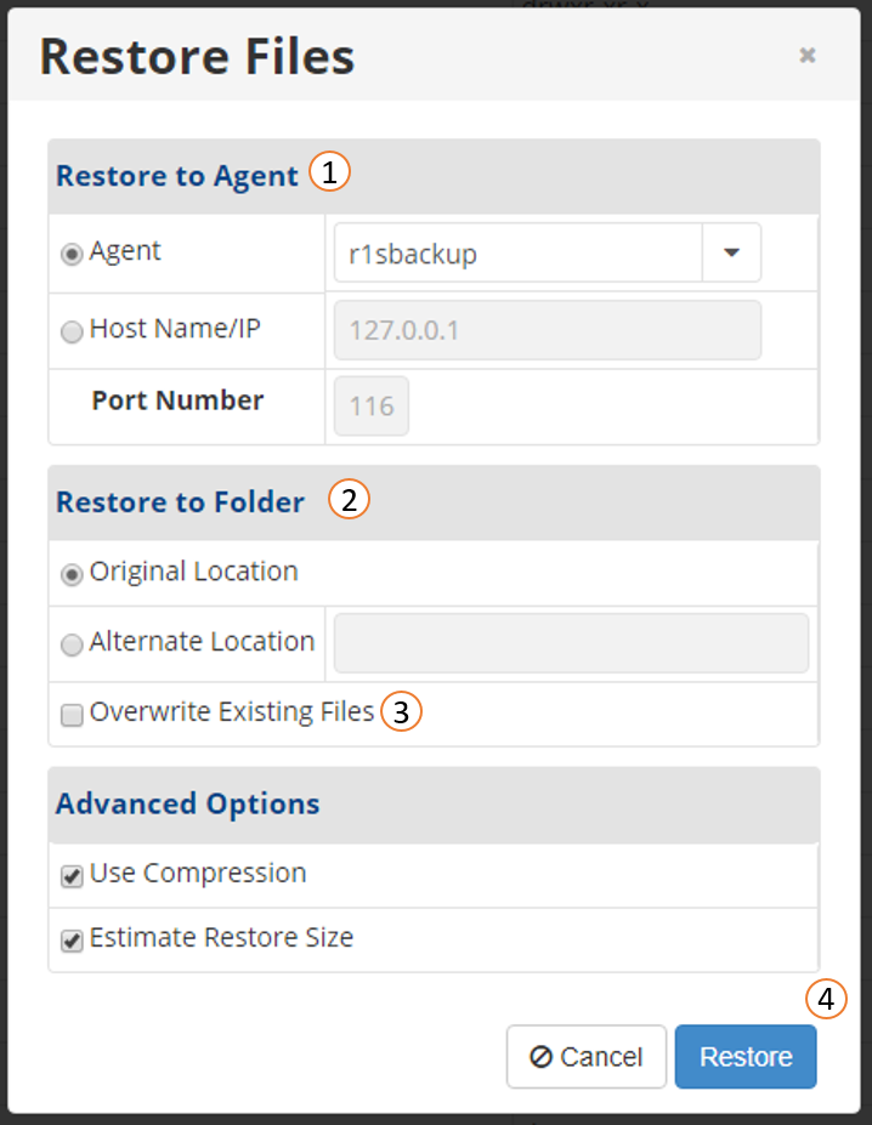Click the prohibition icon on the Cancel button

tap(540, 1056)
